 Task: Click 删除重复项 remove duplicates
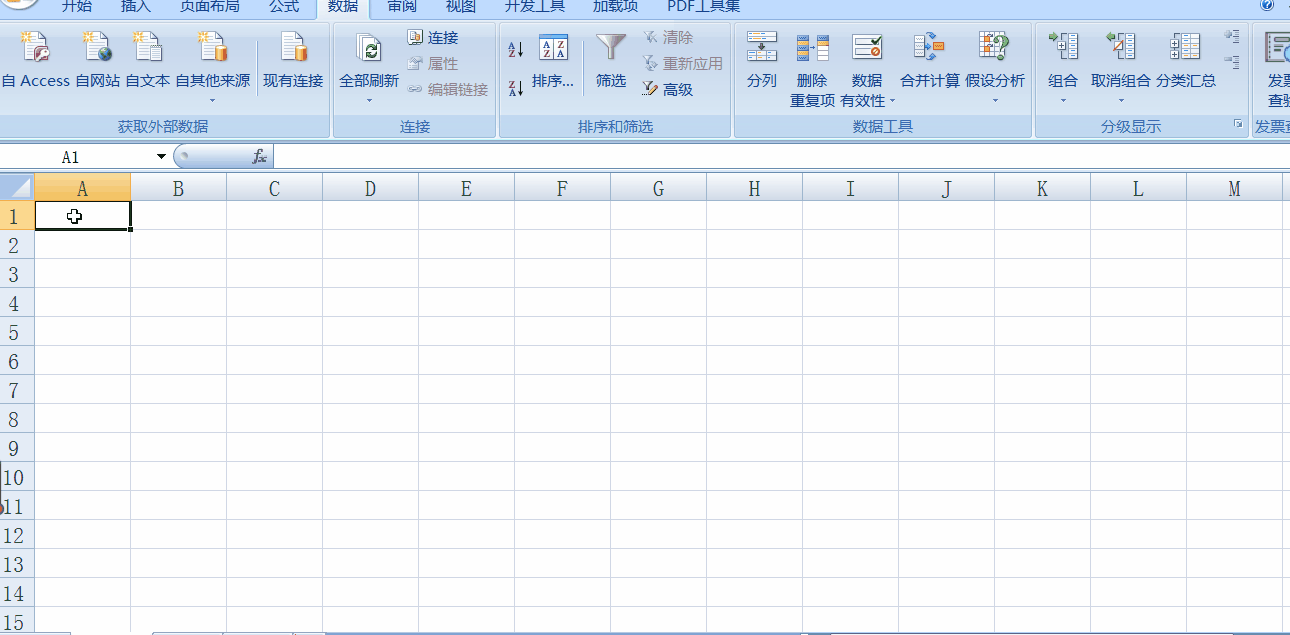(x=812, y=70)
